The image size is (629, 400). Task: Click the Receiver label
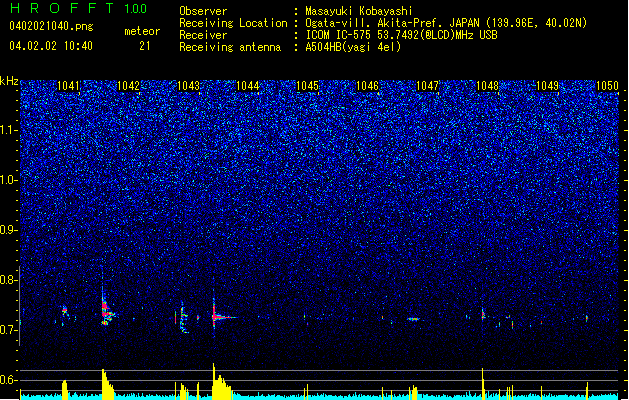[203, 35]
